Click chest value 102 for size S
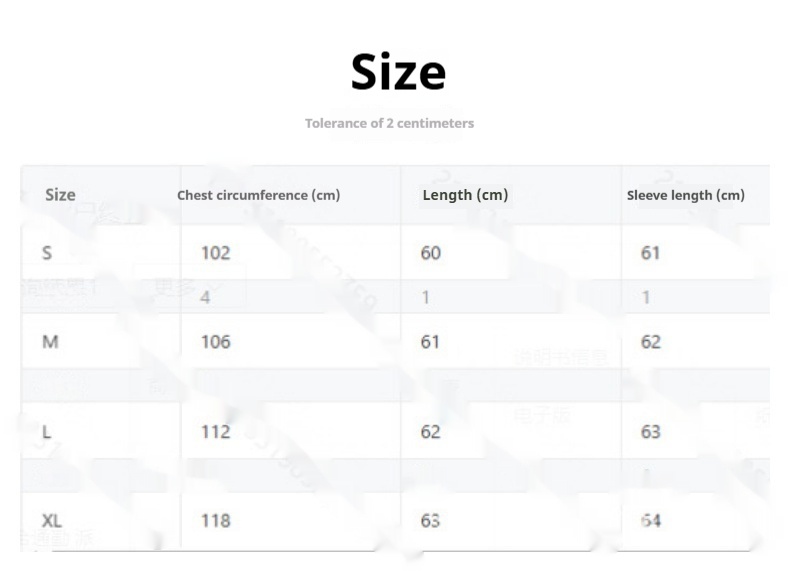The width and height of the screenshot is (790, 572). pyautogui.click(x=215, y=253)
